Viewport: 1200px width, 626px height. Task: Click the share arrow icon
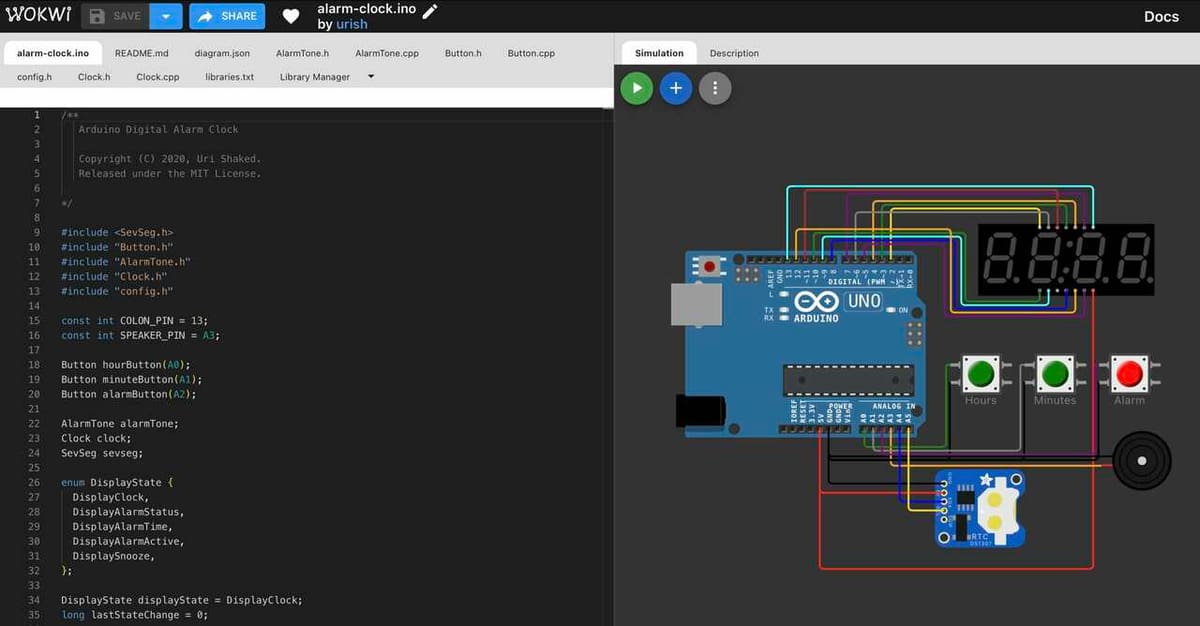click(x=204, y=16)
